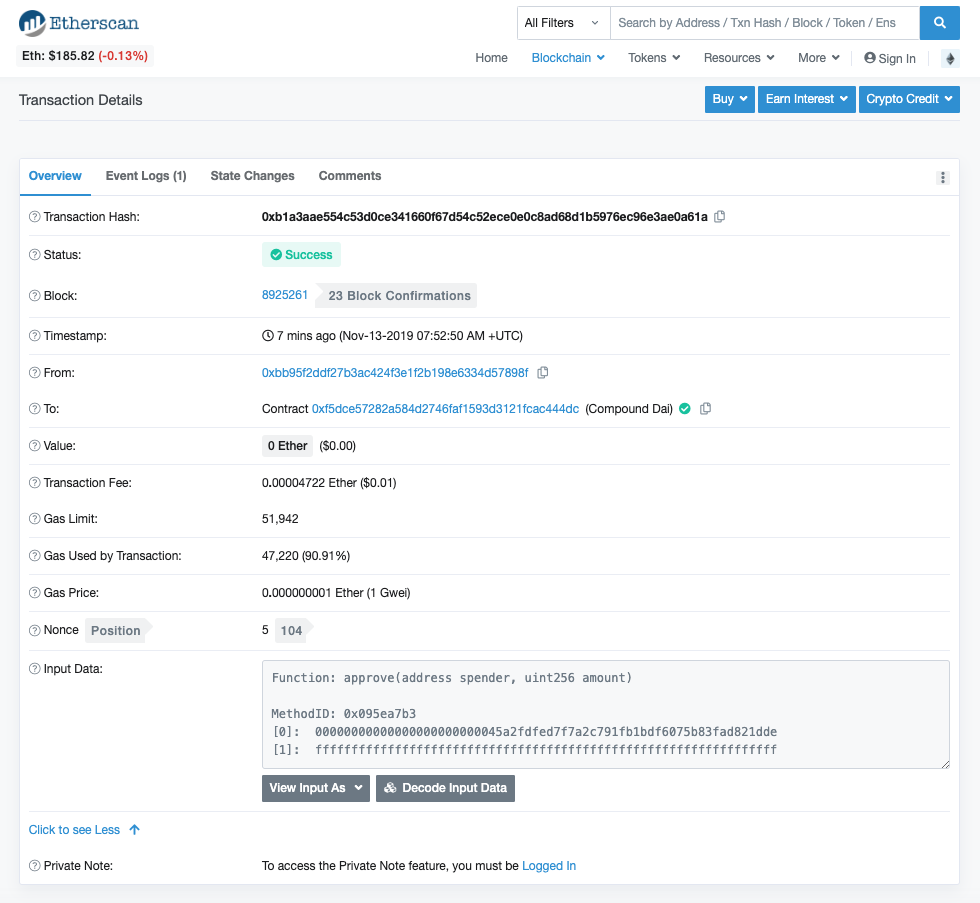The image size is (980, 903).
Task: Expand the Blockchain menu
Action: pyautogui.click(x=568, y=58)
